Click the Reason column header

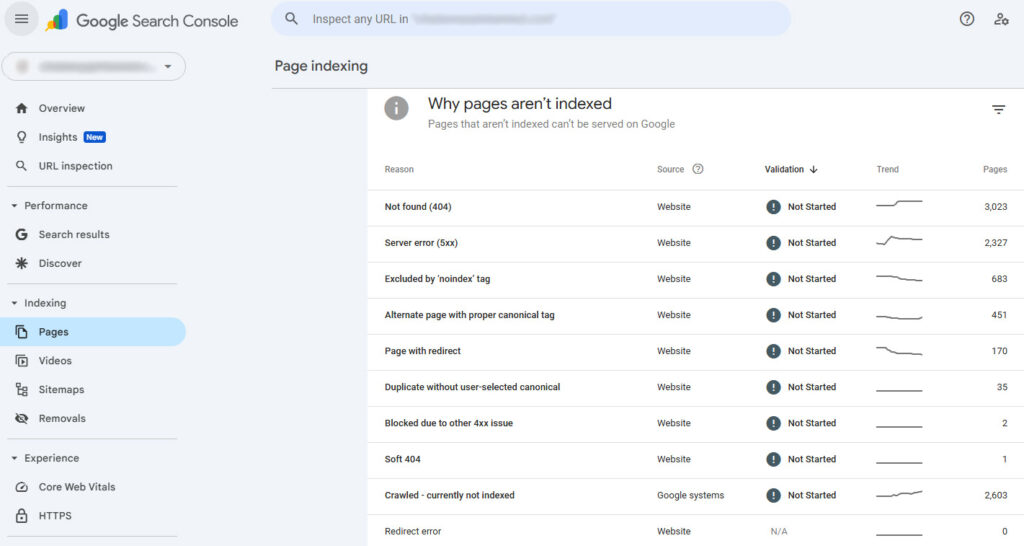(x=399, y=169)
